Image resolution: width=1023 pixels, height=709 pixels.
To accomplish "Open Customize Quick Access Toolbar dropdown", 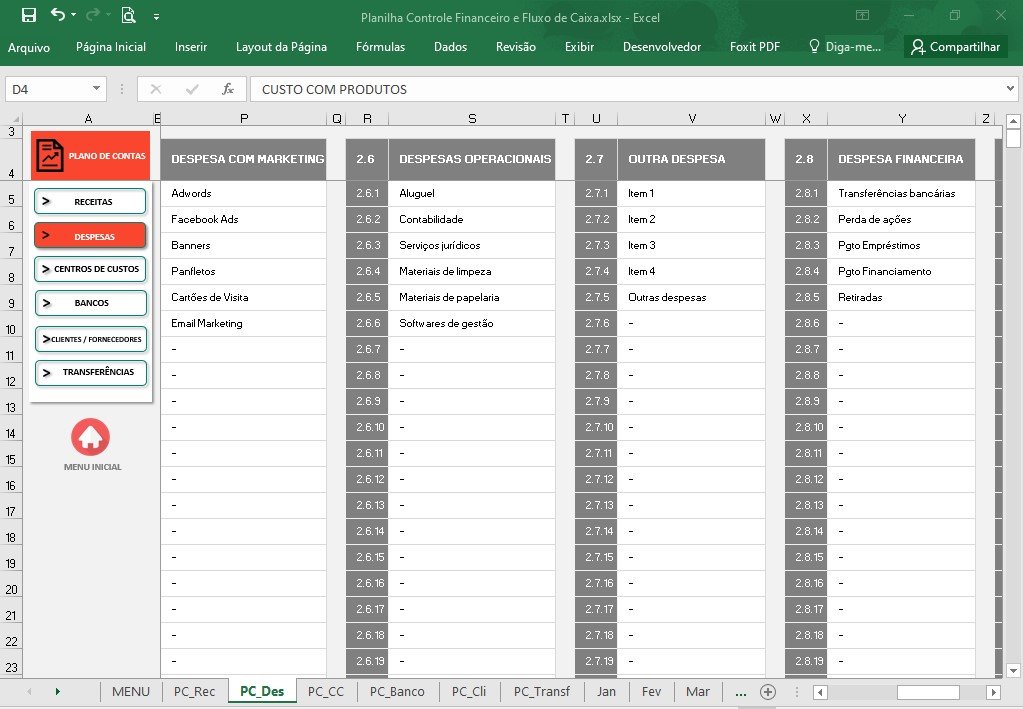I will (x=157, y=16).
